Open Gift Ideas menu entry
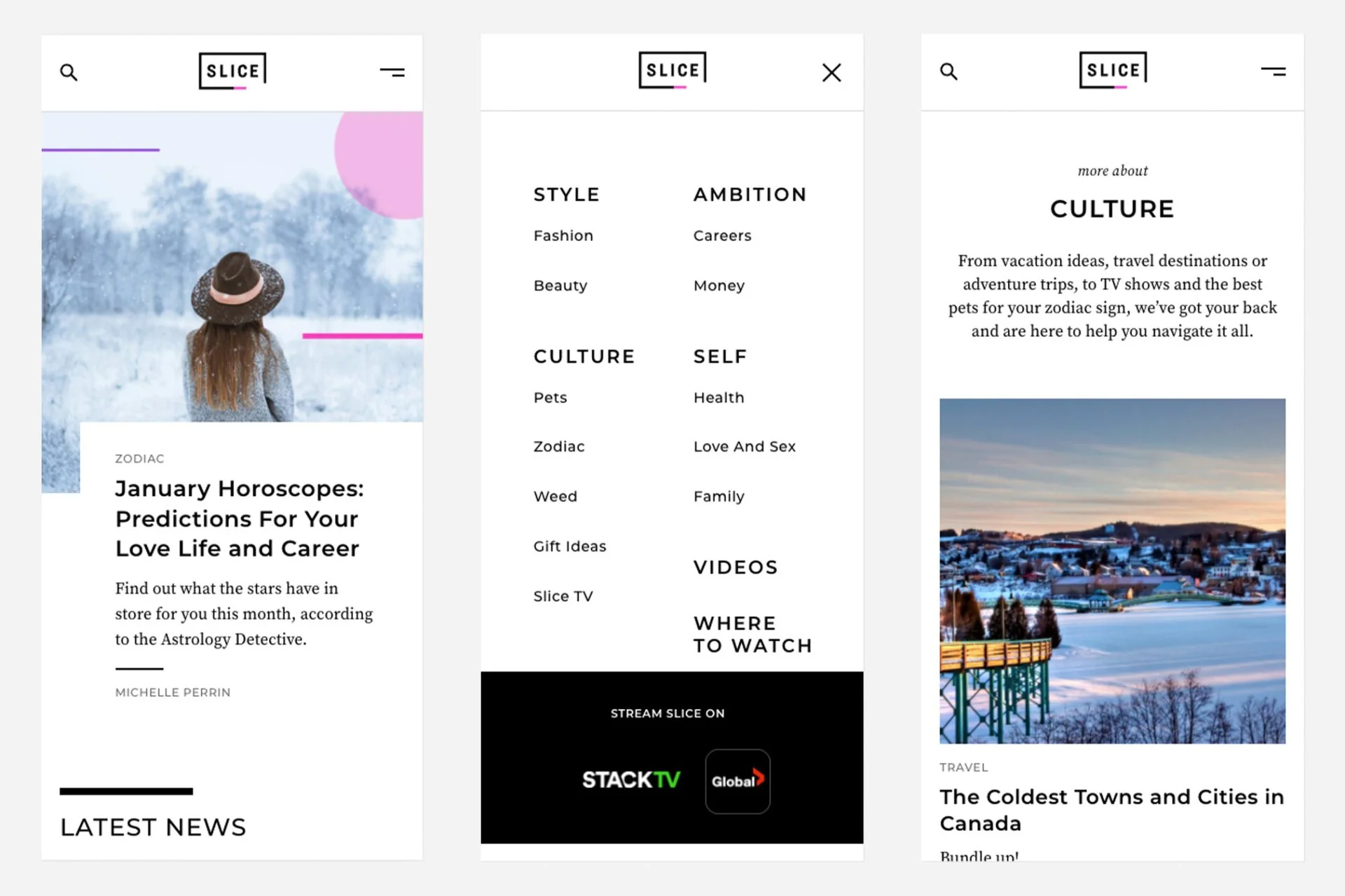1345x896 pixels. pos(570,546)
